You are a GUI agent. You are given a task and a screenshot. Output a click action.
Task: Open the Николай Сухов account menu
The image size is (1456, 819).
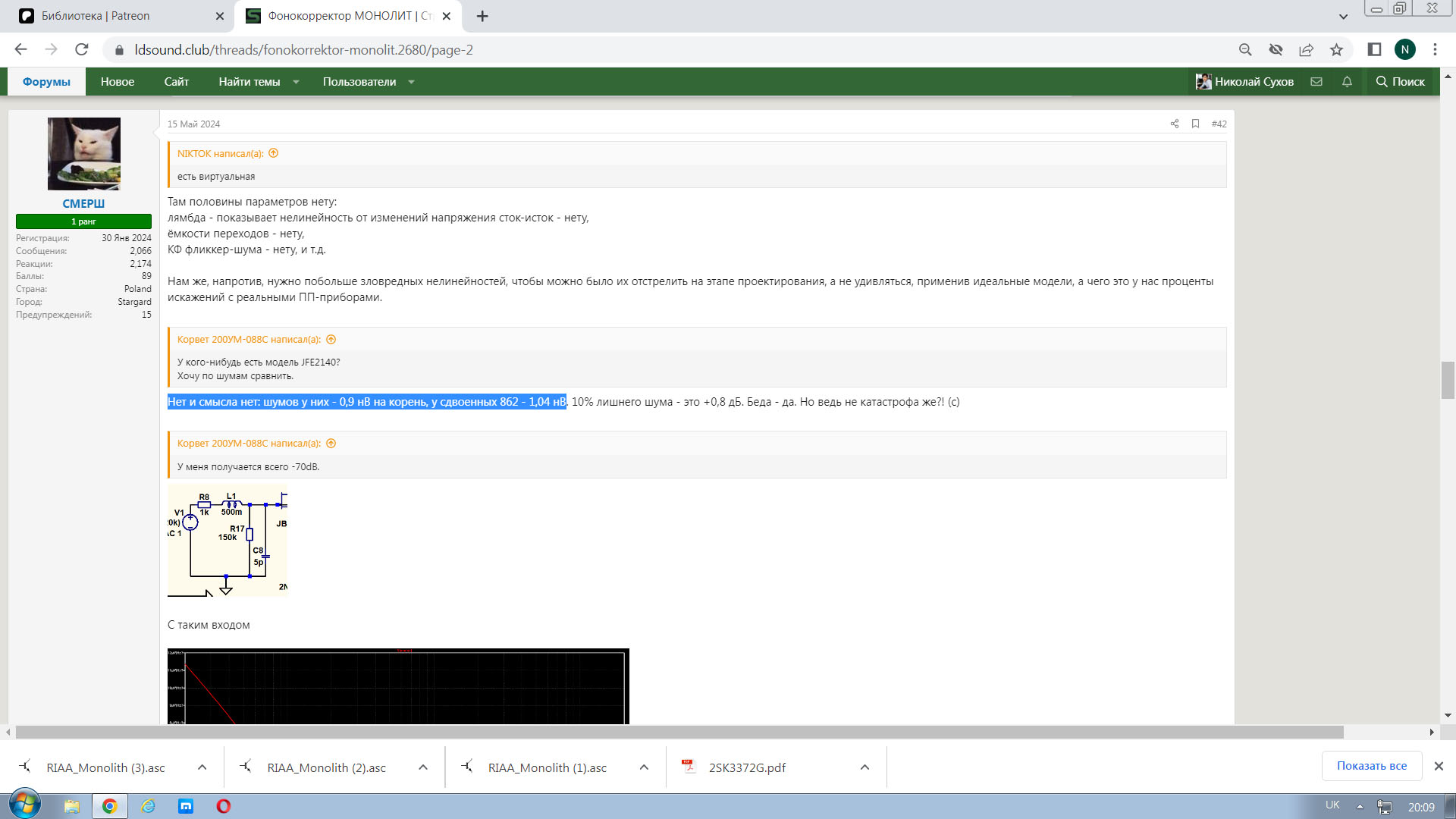[1244, 82]
